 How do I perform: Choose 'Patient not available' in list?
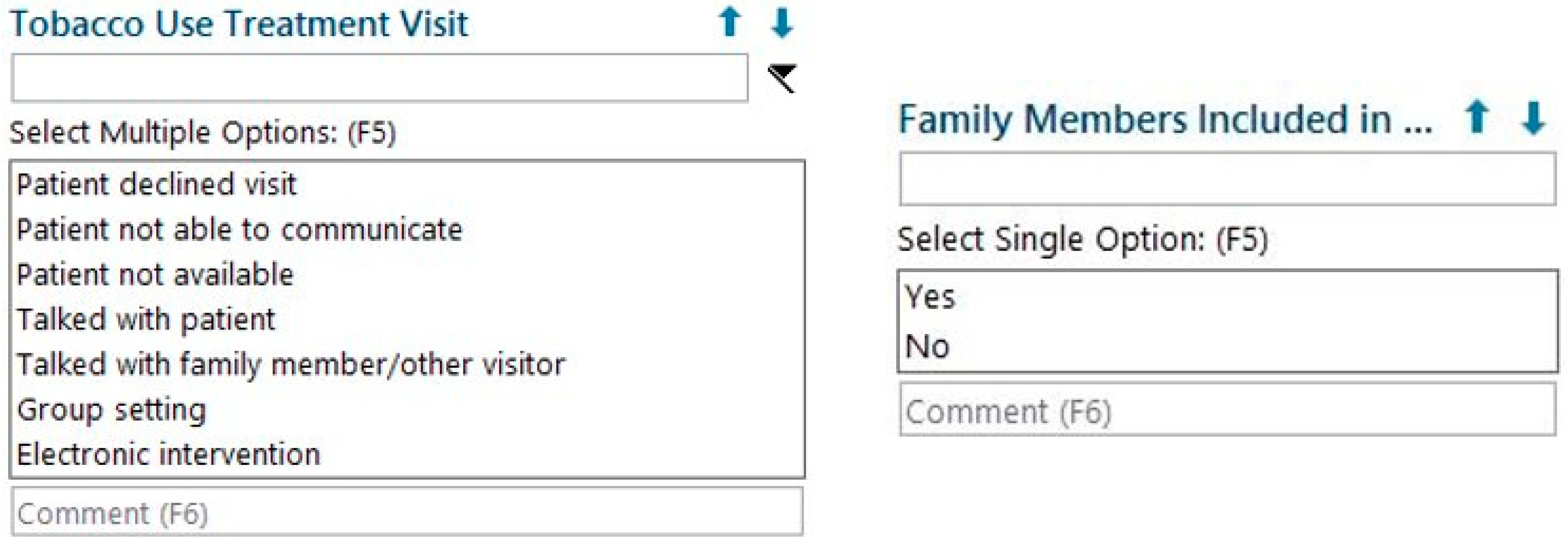(x=155, y=275)
